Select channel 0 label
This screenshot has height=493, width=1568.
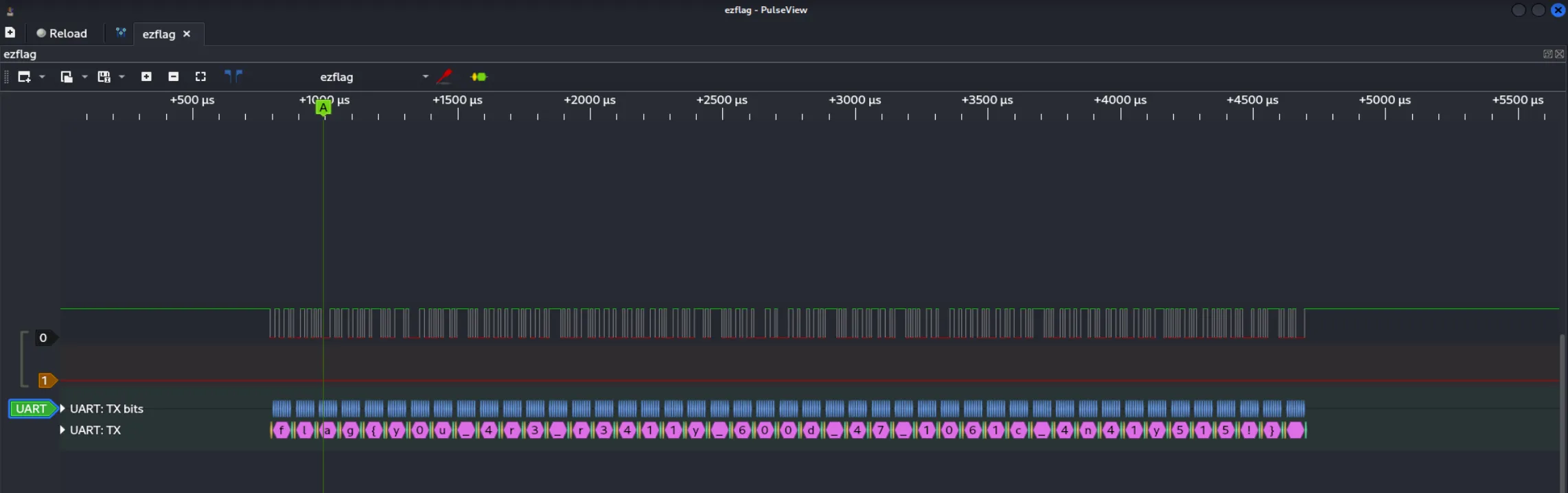(46, 338)
